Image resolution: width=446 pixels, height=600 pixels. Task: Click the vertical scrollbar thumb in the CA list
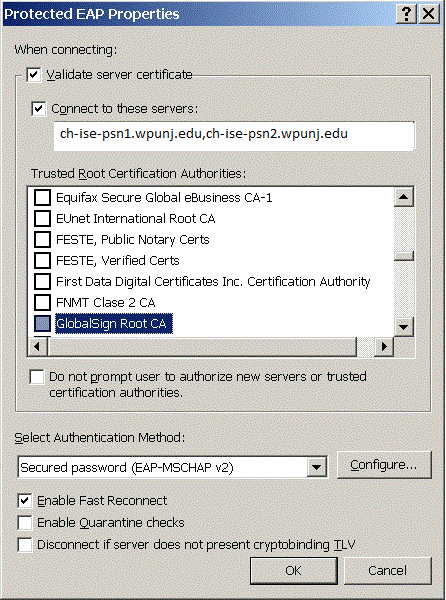coord(404,256)
